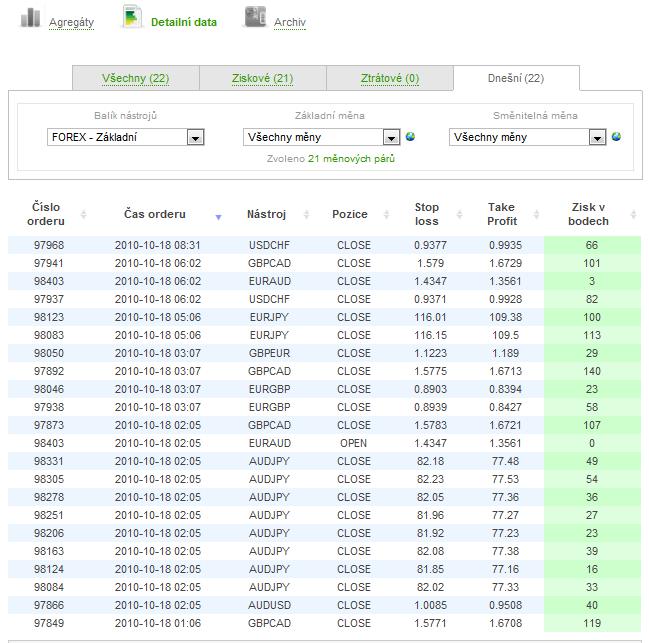Image resolution: width=649 pixels, height=643 pixels.
Task: Click take profit value 0.9935
Action: click(505, 245)
